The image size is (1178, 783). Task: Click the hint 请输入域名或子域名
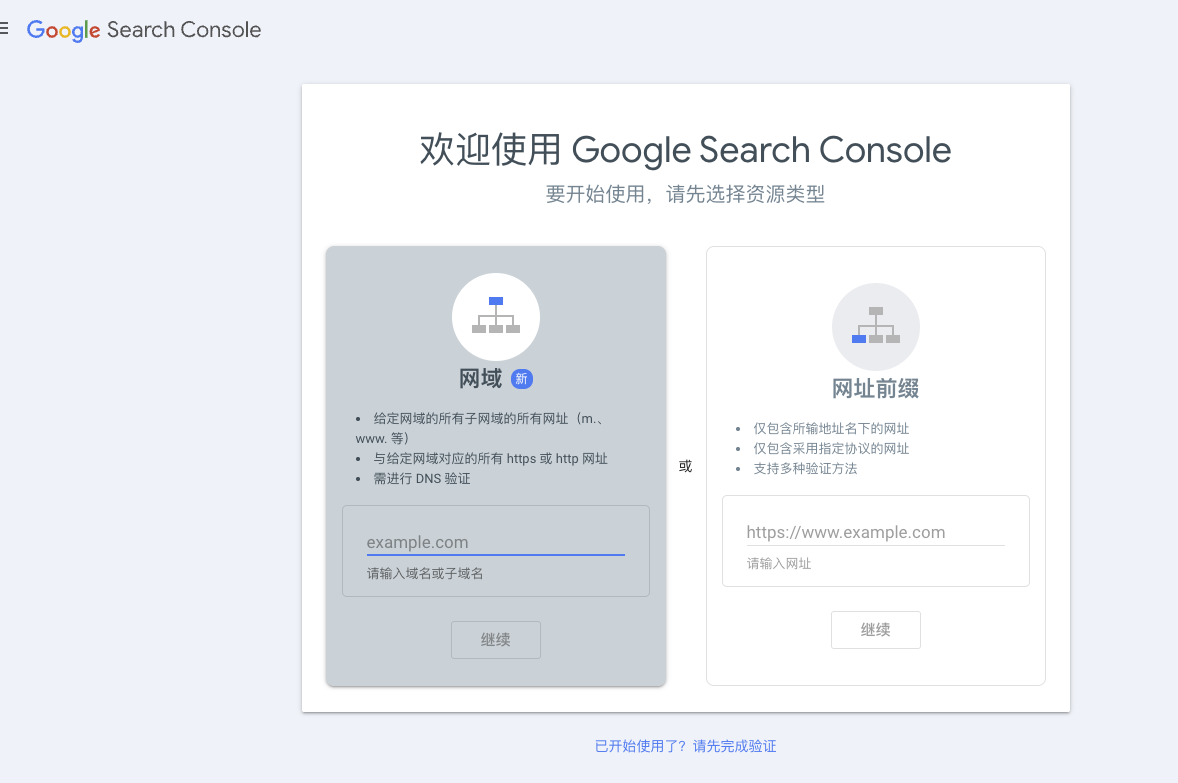tap(425, 573)
